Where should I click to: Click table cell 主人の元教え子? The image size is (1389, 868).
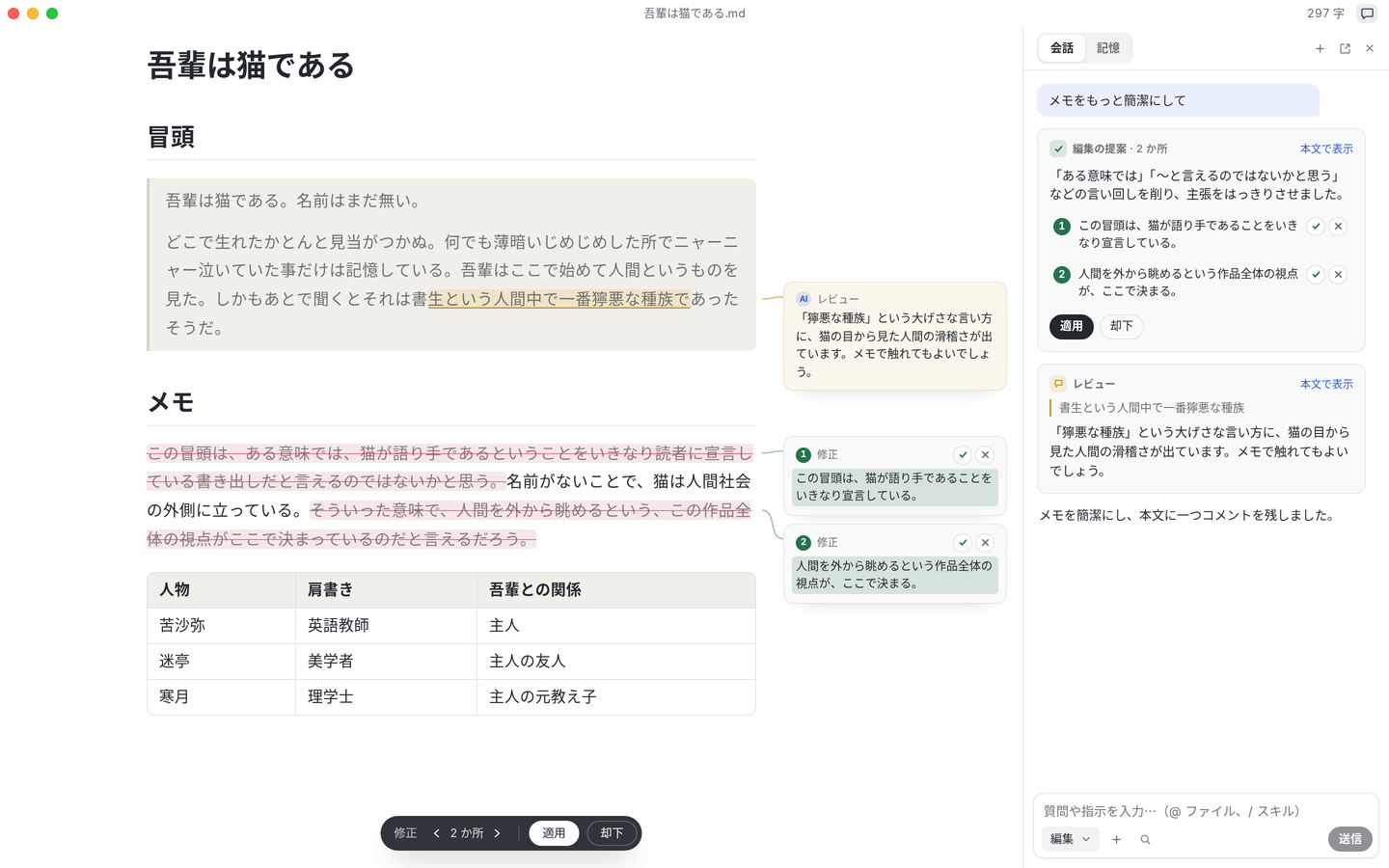pos(616,697)
